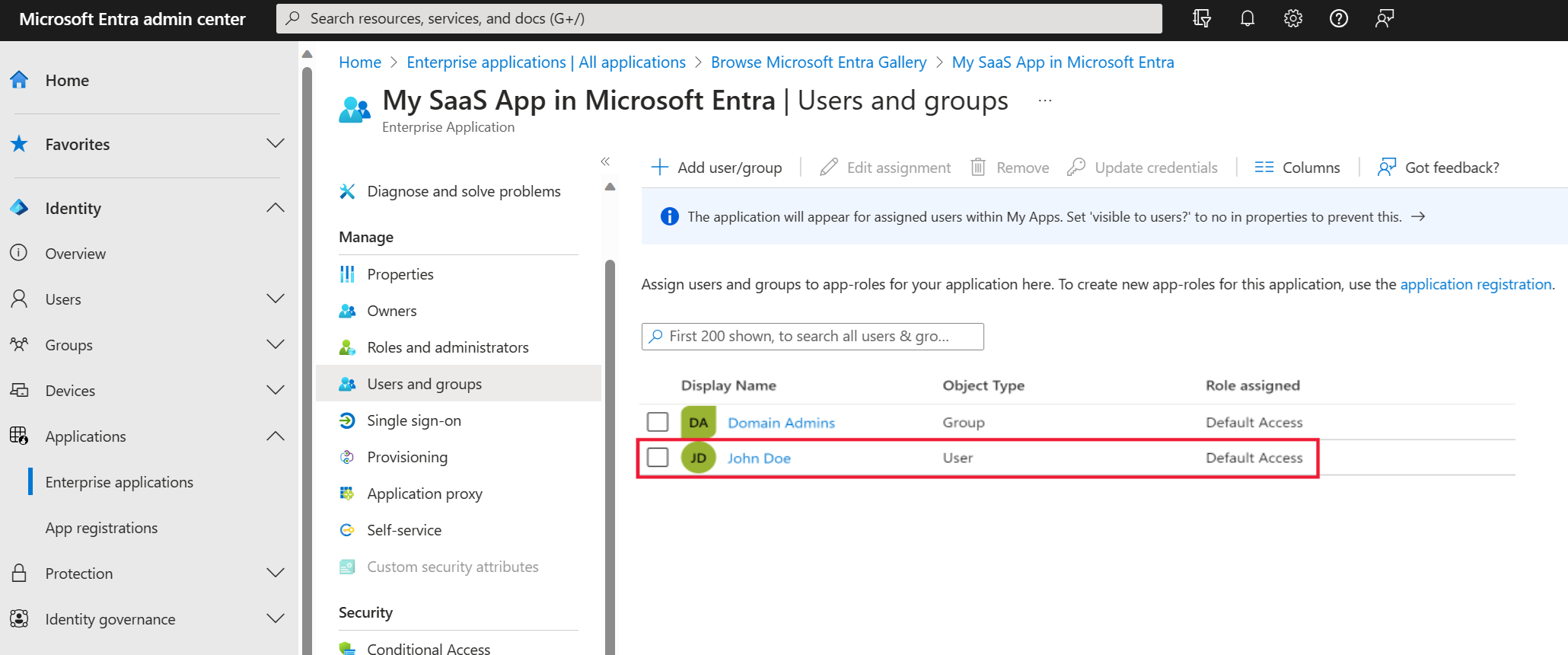
Task: Click the DA avatar for Domain Admins
Action: [x=698, y=423]
